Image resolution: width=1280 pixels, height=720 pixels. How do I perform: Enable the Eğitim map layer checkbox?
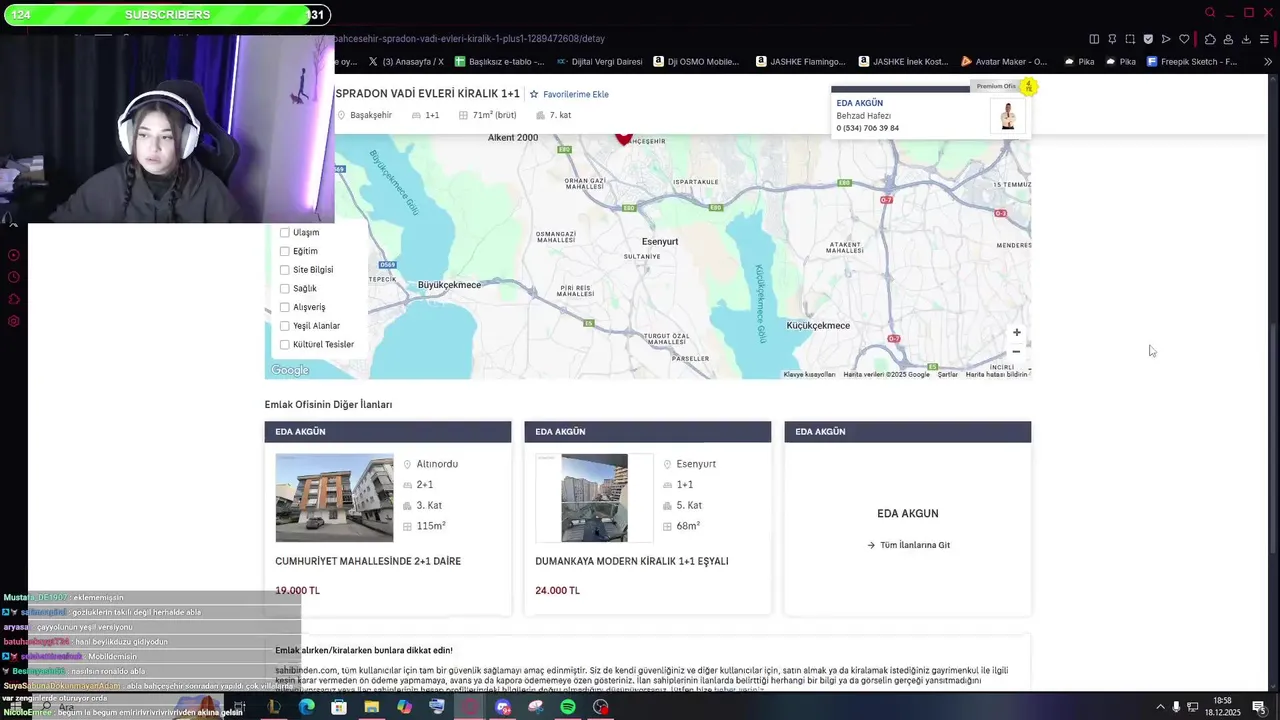[285, 251]
